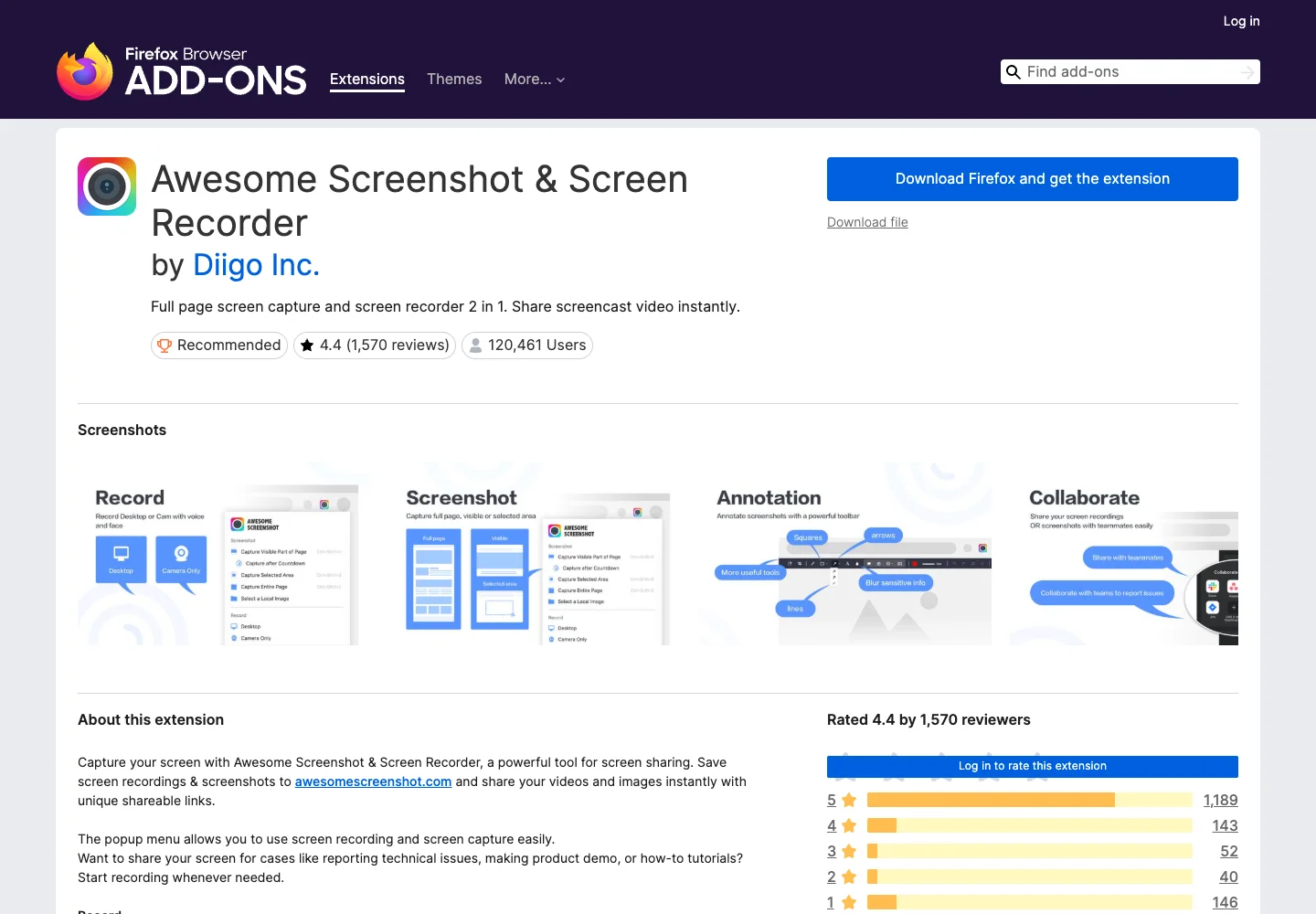Click the Log in link
The width and height of the screenshot is (1316, 914).
1241,21
